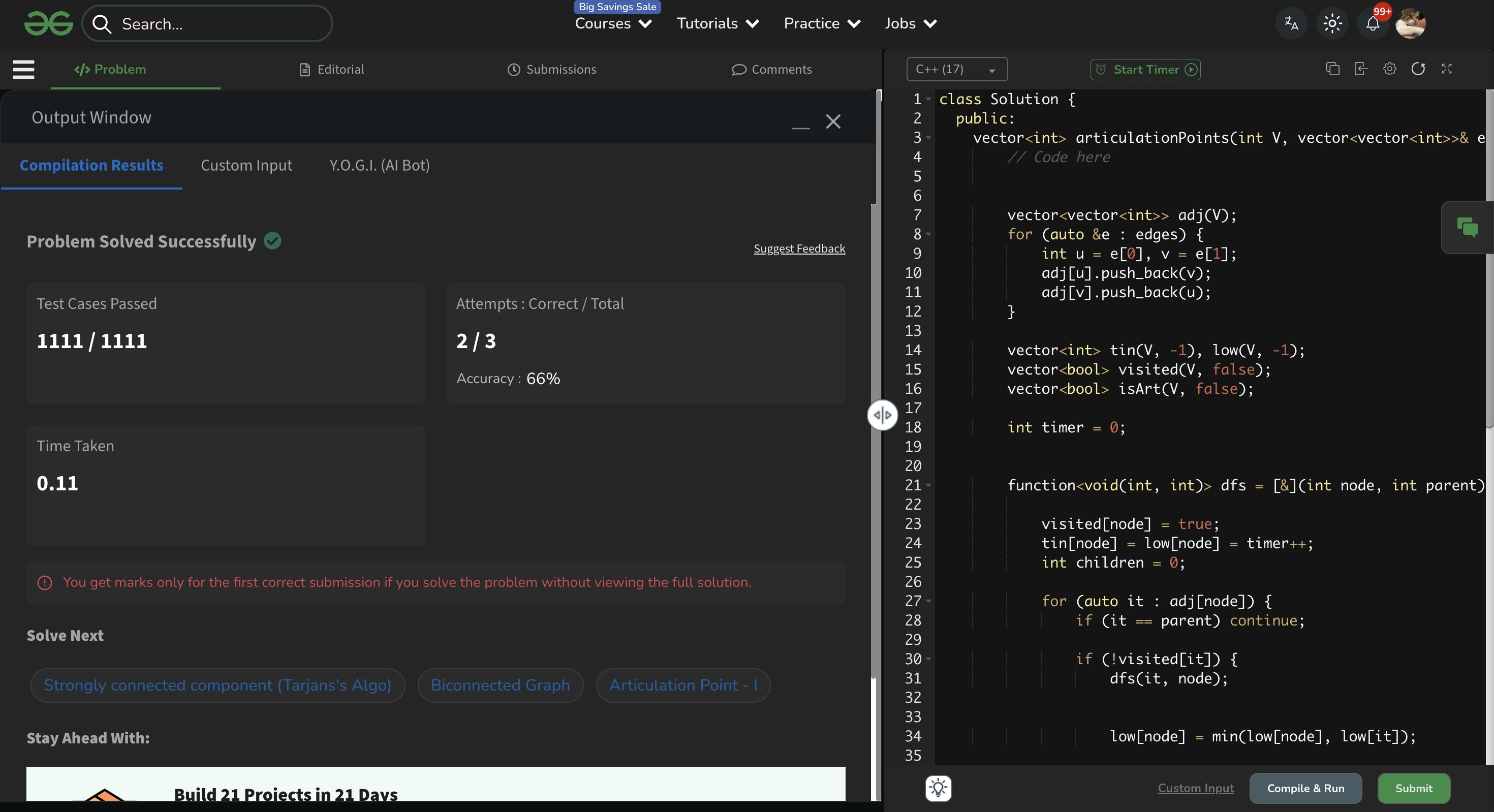Open the language translate icon
Image resolution: width=1494 pixels, height=812 pixels.
(1291, 24)
